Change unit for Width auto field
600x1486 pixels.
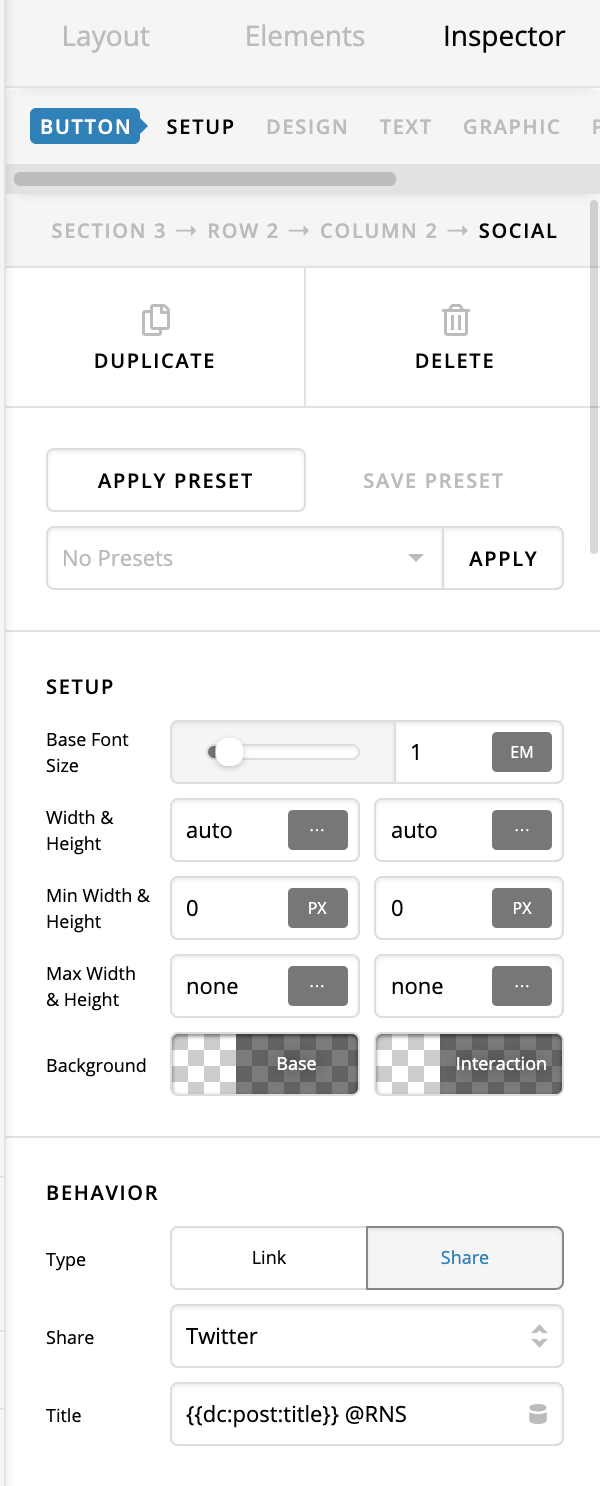point(317,830)
